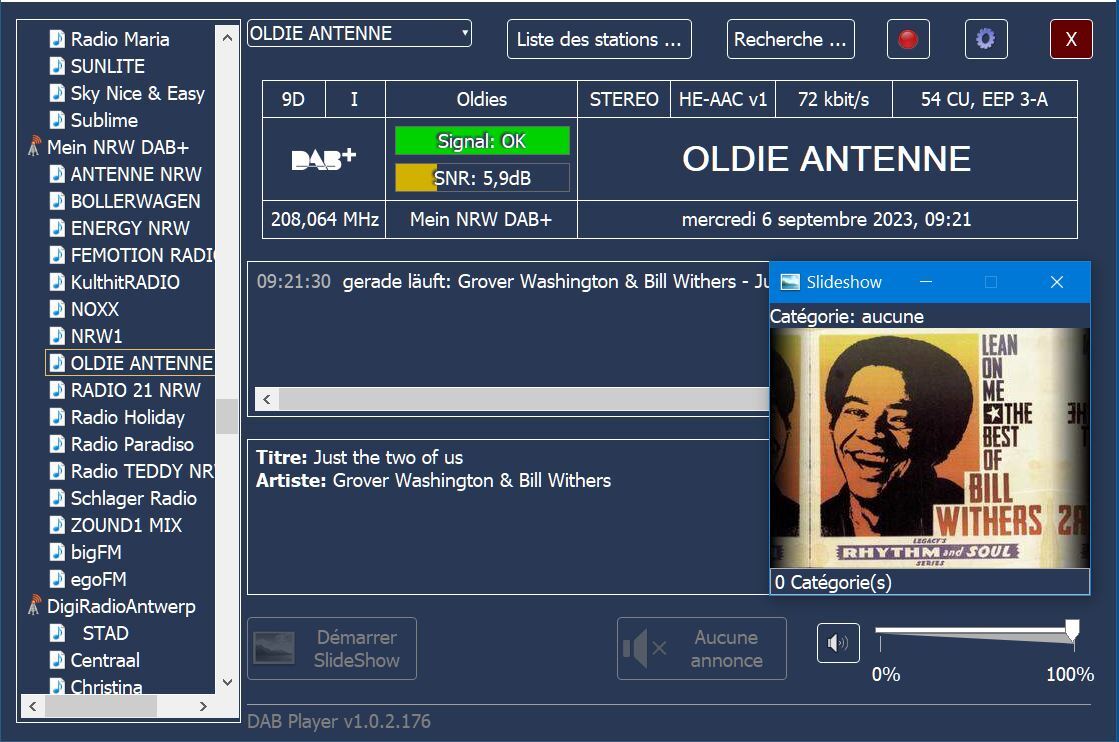The height and width of the screenshot is (742, 1119).
Task: Click the note icon beside egoFM
Action: (x=57, y=579)
